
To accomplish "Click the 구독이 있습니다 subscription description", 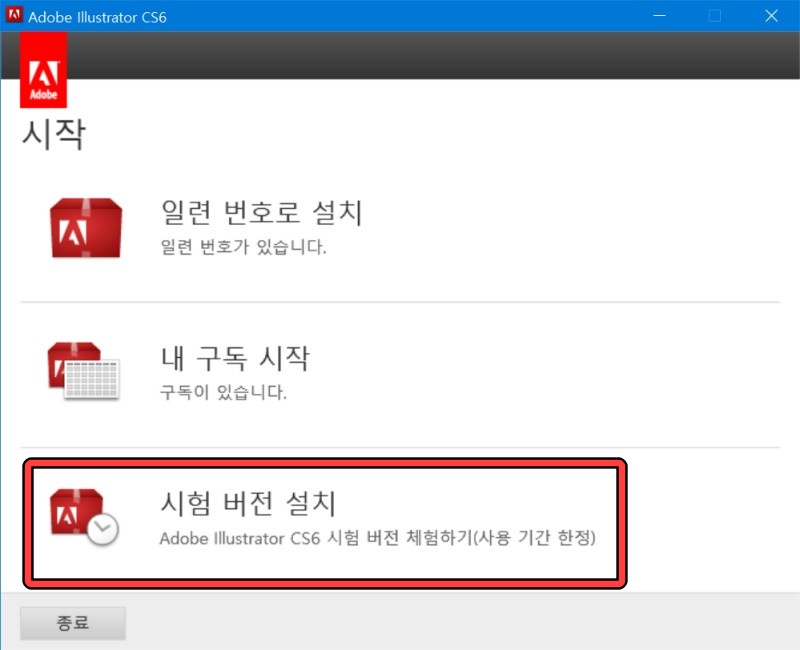I will (220, 394).
